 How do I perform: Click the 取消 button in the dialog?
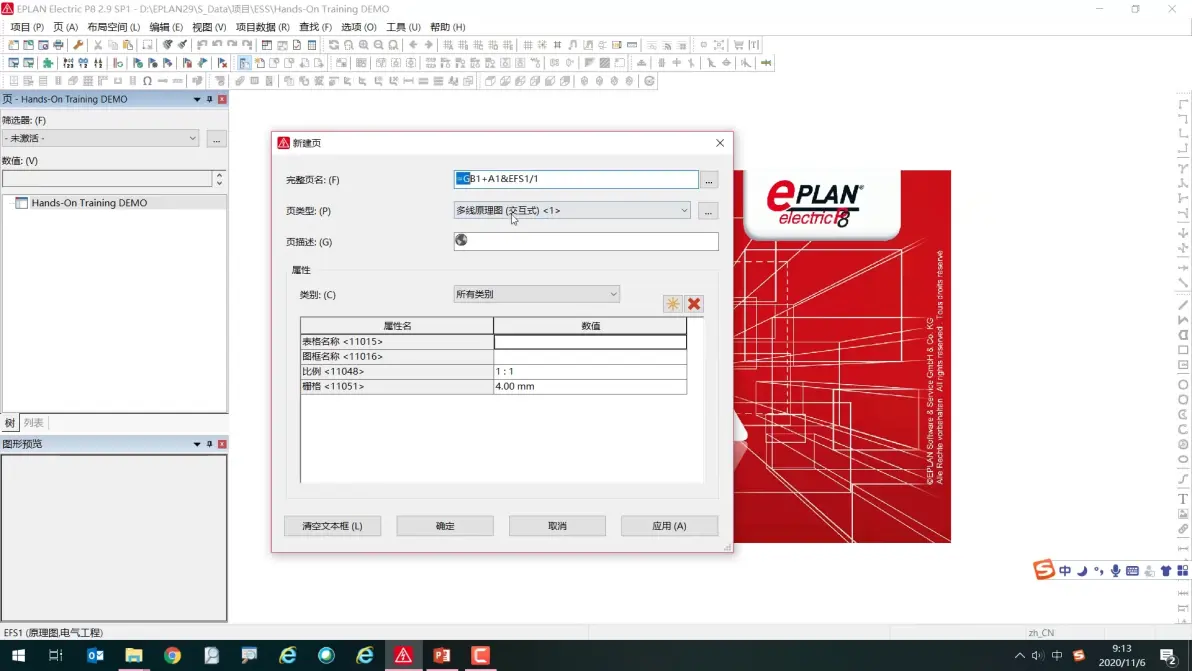point(557,526)
